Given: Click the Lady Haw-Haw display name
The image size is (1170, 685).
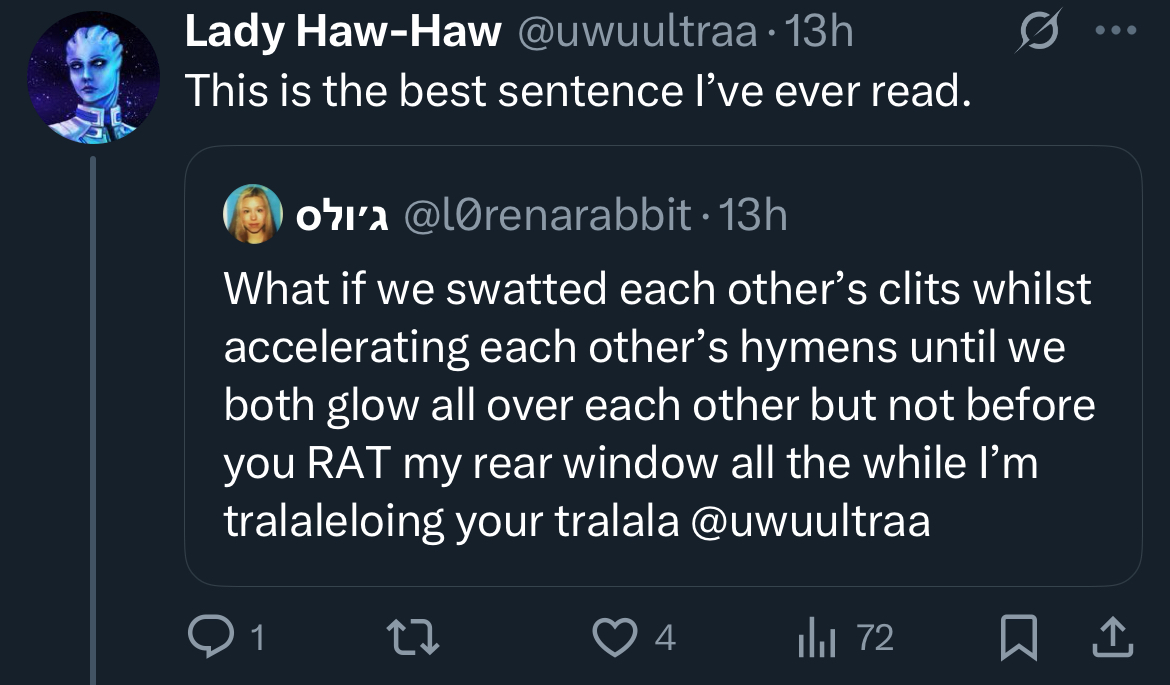Looking at the screenshot, I should point(343,33).
